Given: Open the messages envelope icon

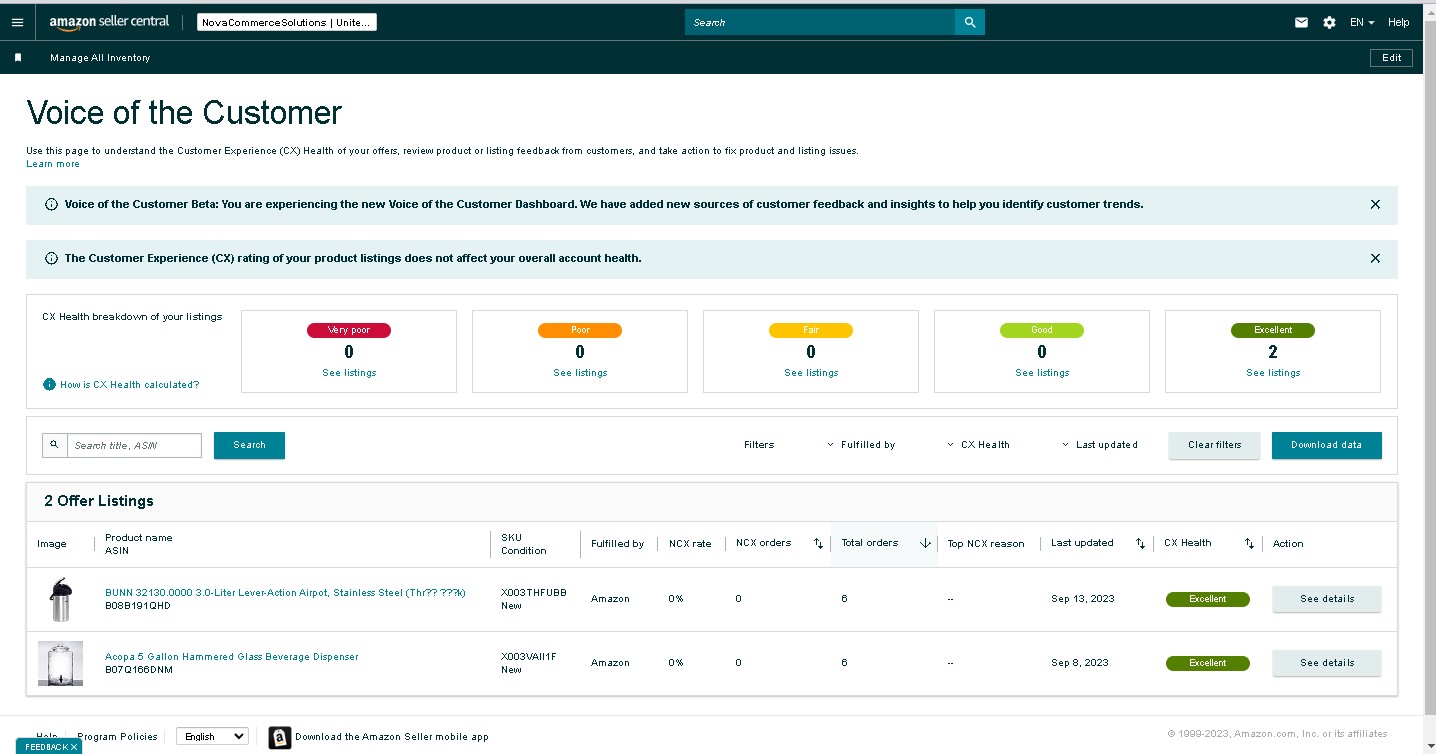Looking at the screenshot, I should tap(1301, 22).
